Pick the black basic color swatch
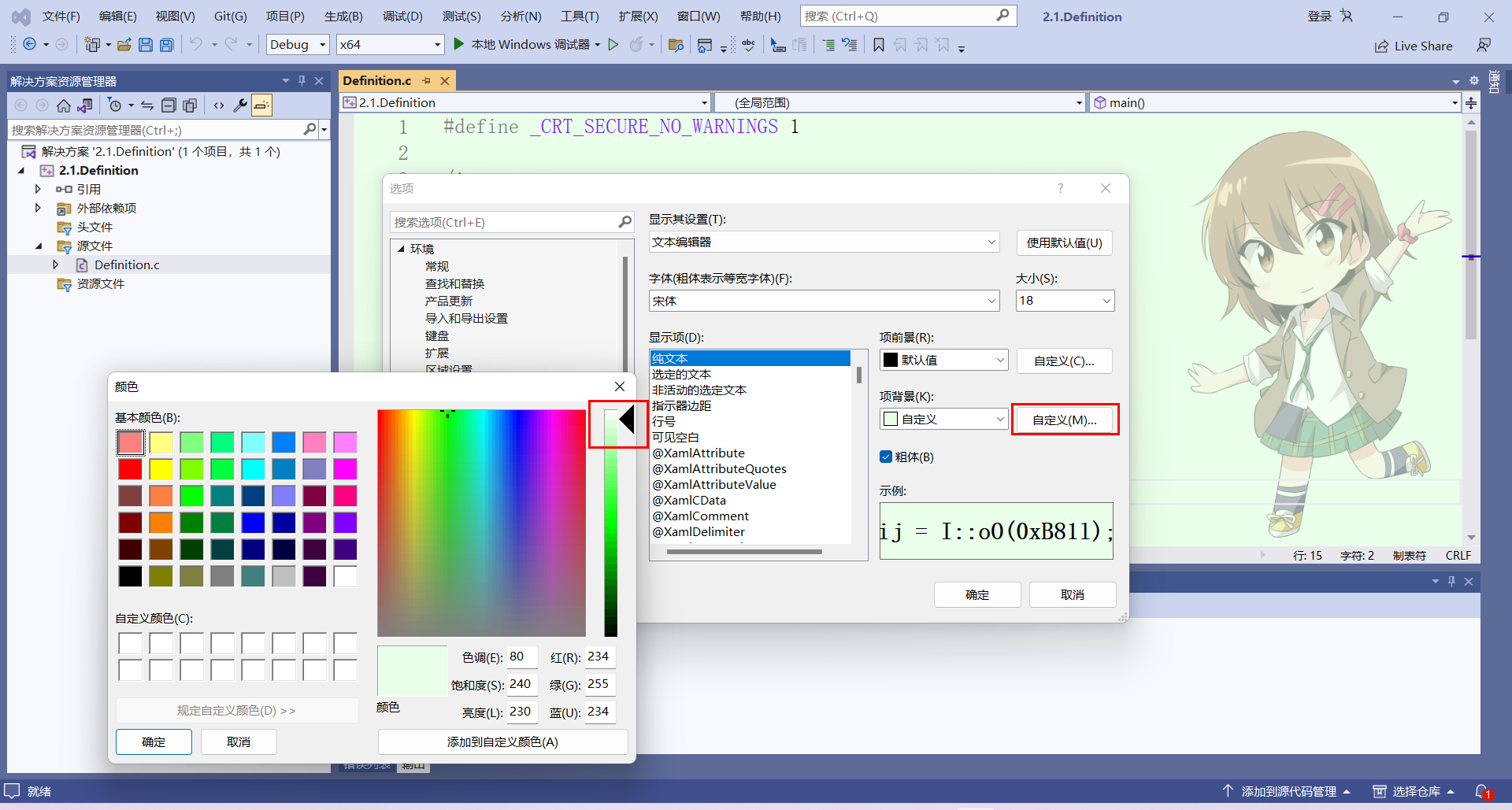 [x=130, y=576]
